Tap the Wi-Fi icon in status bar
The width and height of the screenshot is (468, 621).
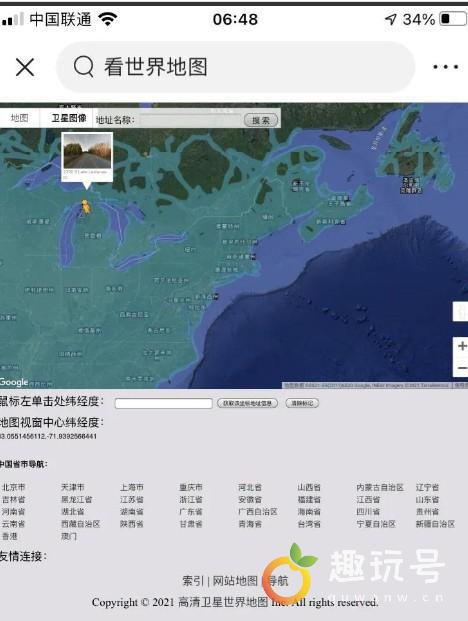[107, 19]
